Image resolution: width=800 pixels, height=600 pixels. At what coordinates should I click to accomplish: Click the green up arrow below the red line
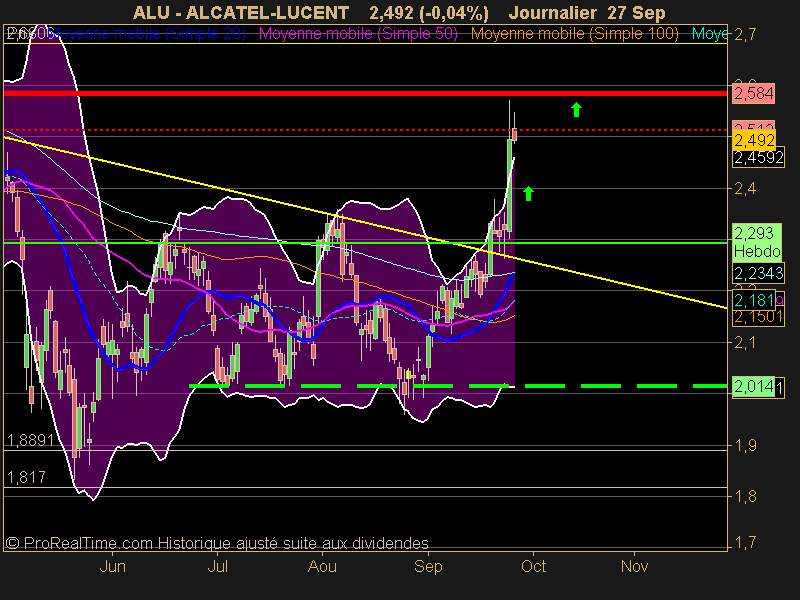(x=576, y=109)
